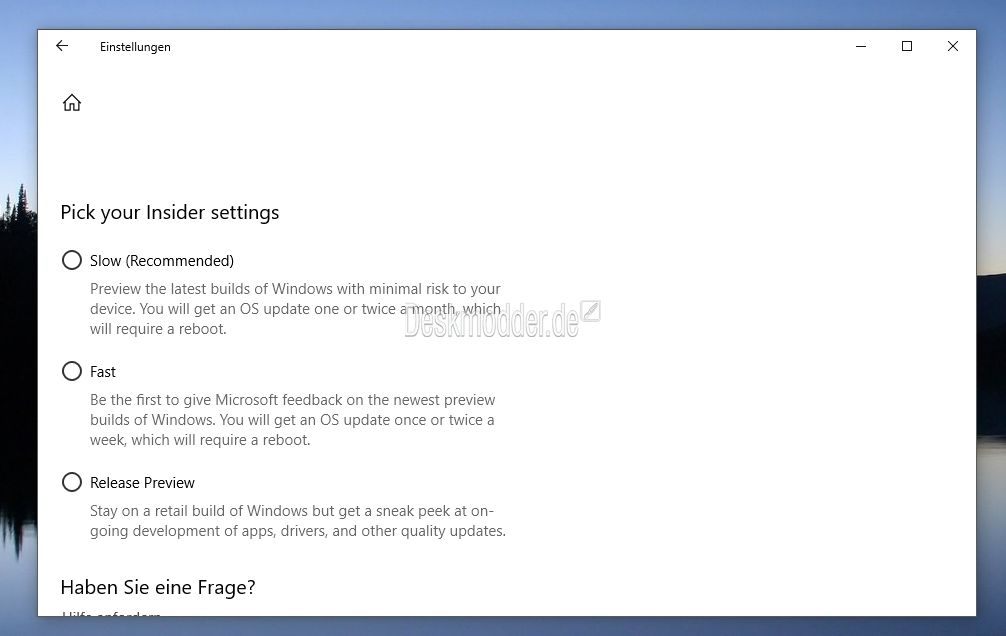This screenshot has height=636, width=1006.
Task: Click the Release Preview description paragraph
Action: point(298,521)
